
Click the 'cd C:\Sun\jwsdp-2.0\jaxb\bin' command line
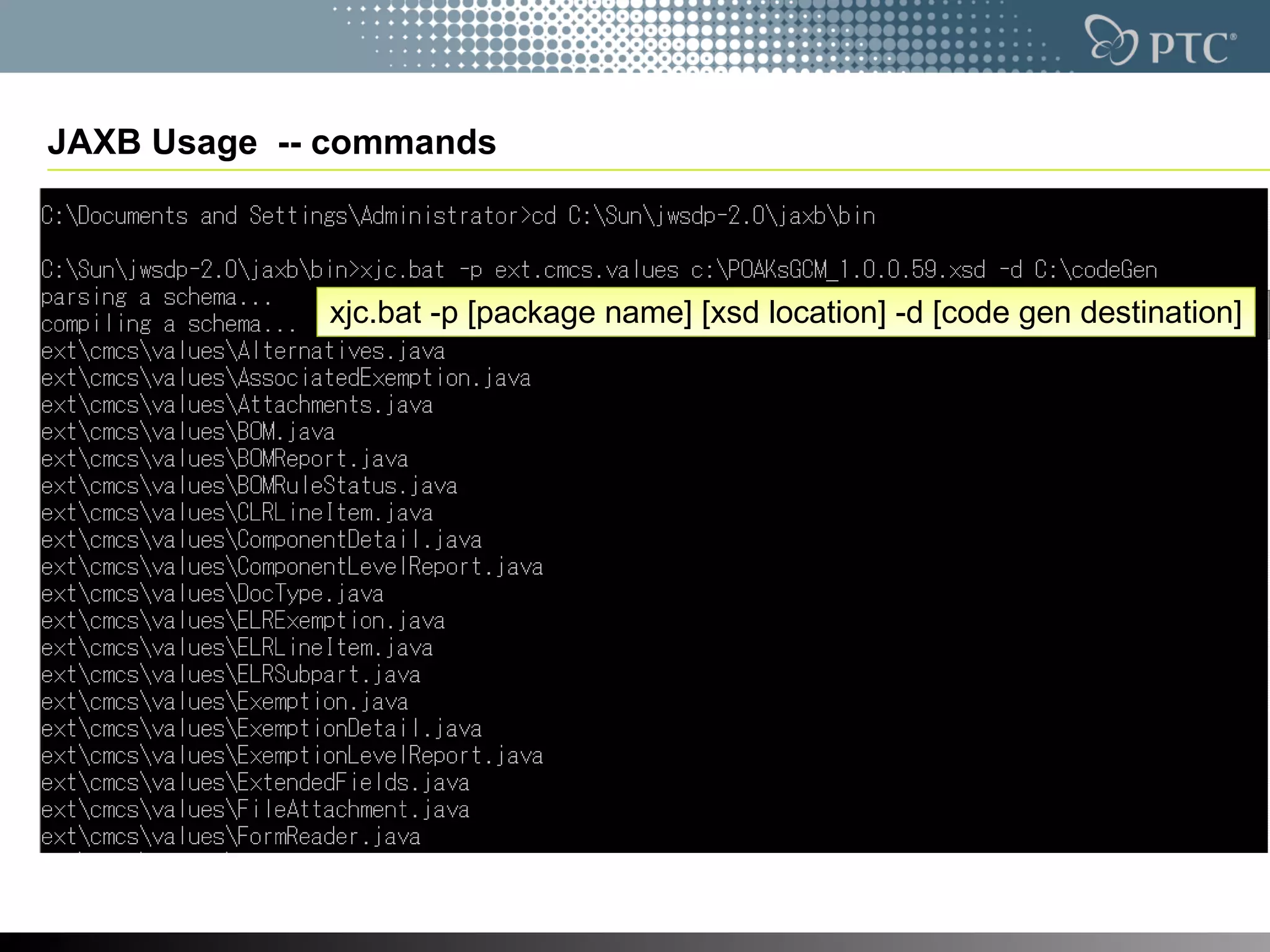coord(458,216)
